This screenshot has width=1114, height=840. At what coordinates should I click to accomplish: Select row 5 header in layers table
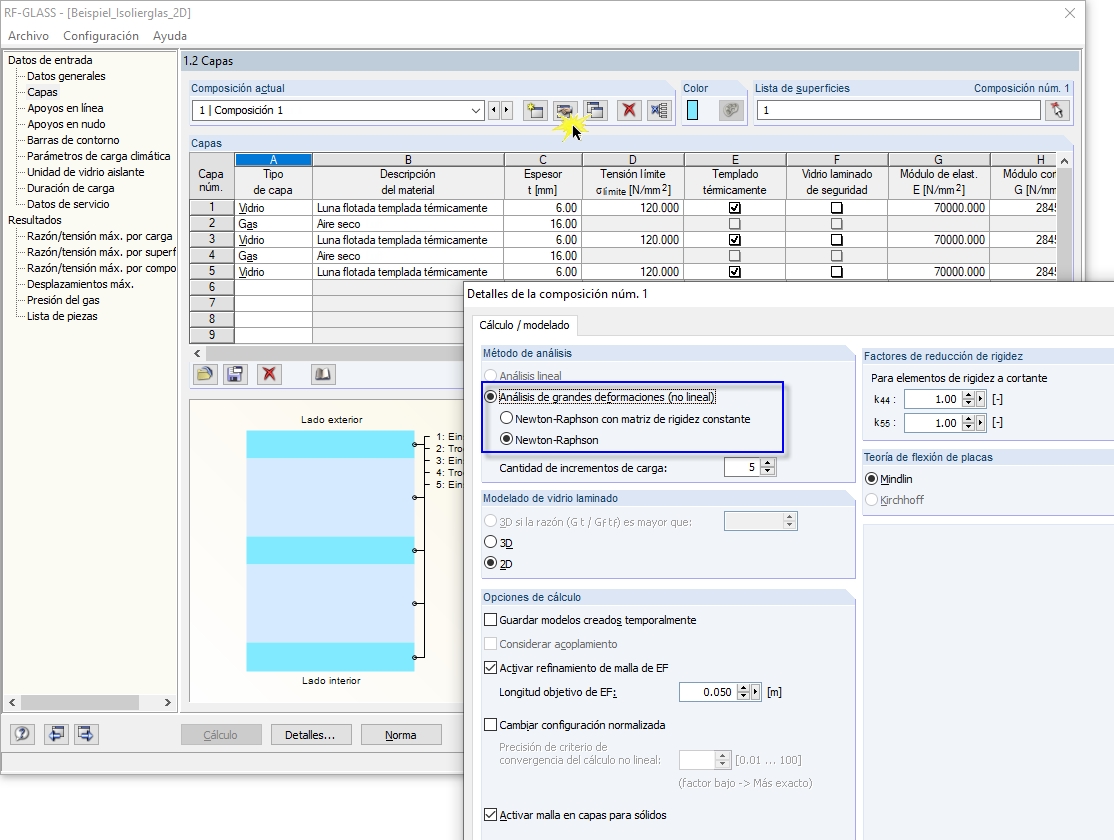tap(212, 271)
